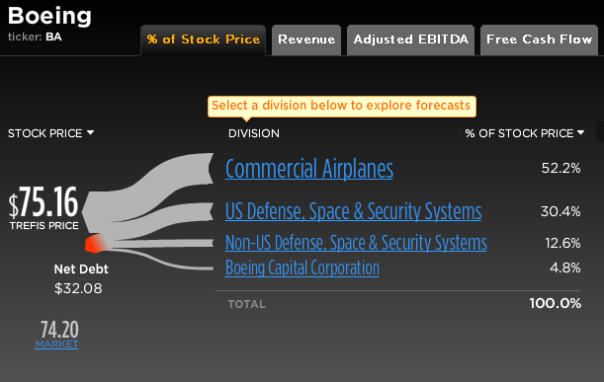Click the orange division hint tooltip

342,106
